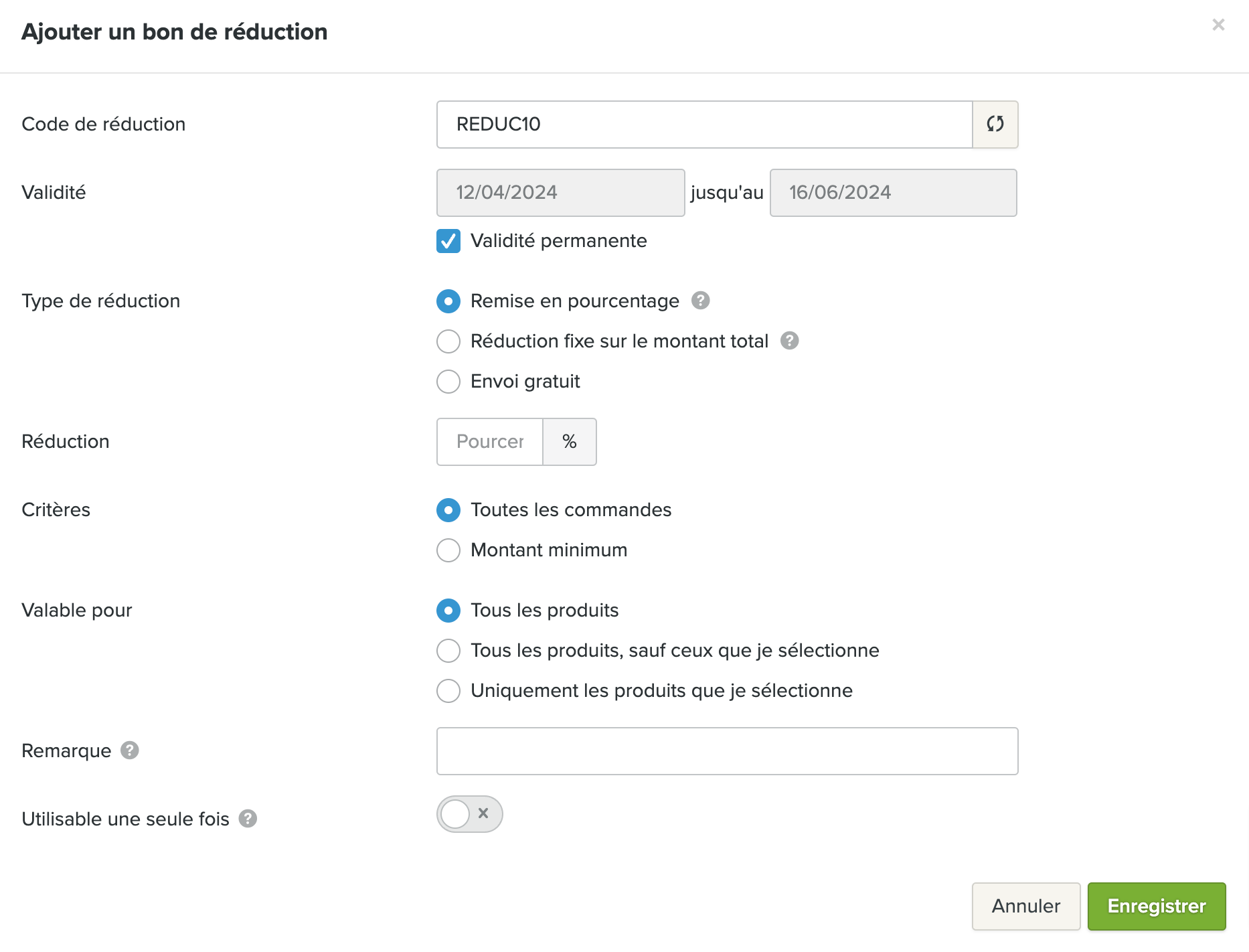Select Montant minimum criterion
Image resolution: width=1249 pixels, height=952 pixels.
448,550
